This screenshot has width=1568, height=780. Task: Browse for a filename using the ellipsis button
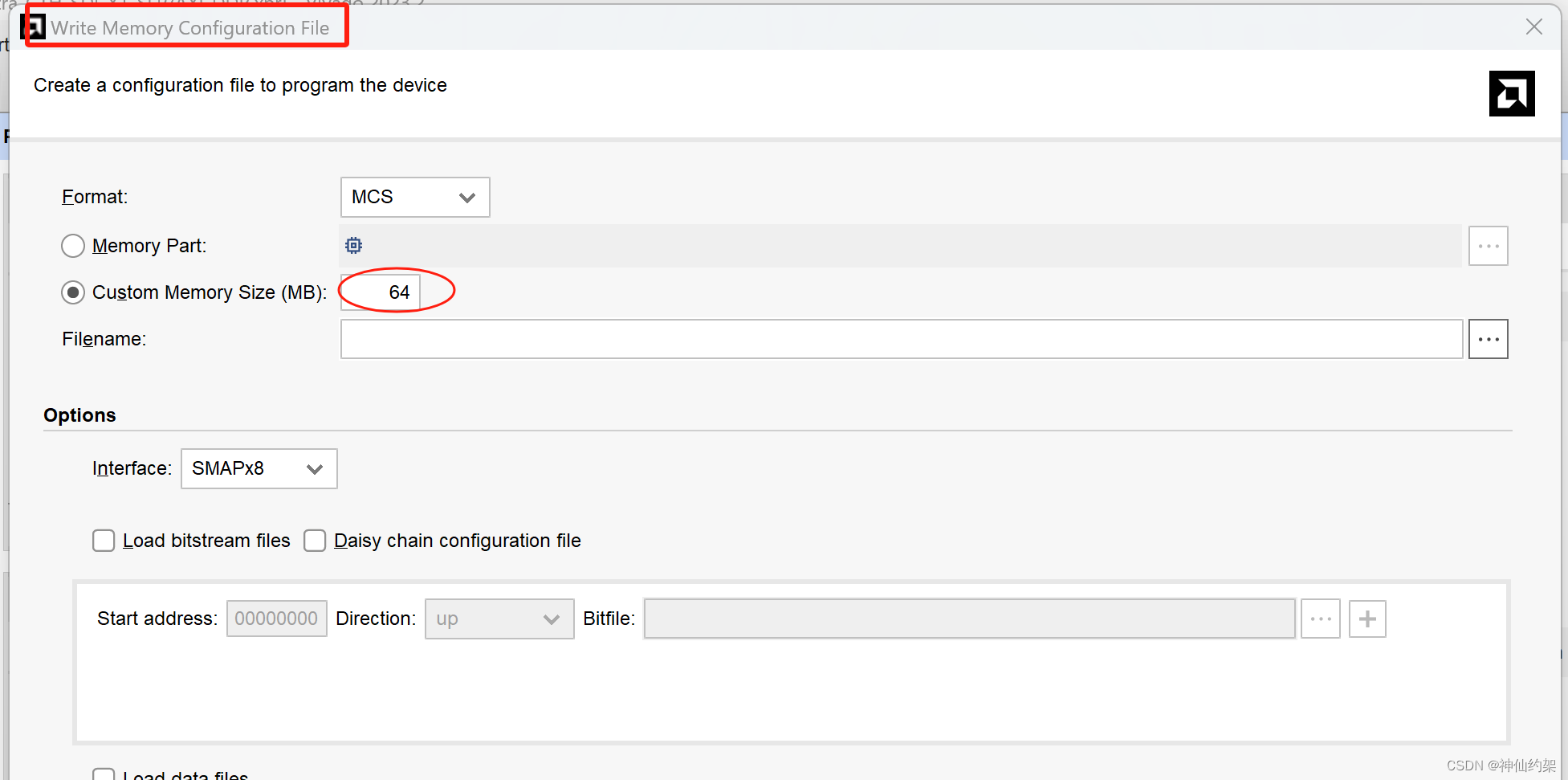(x=1489, y=338)
